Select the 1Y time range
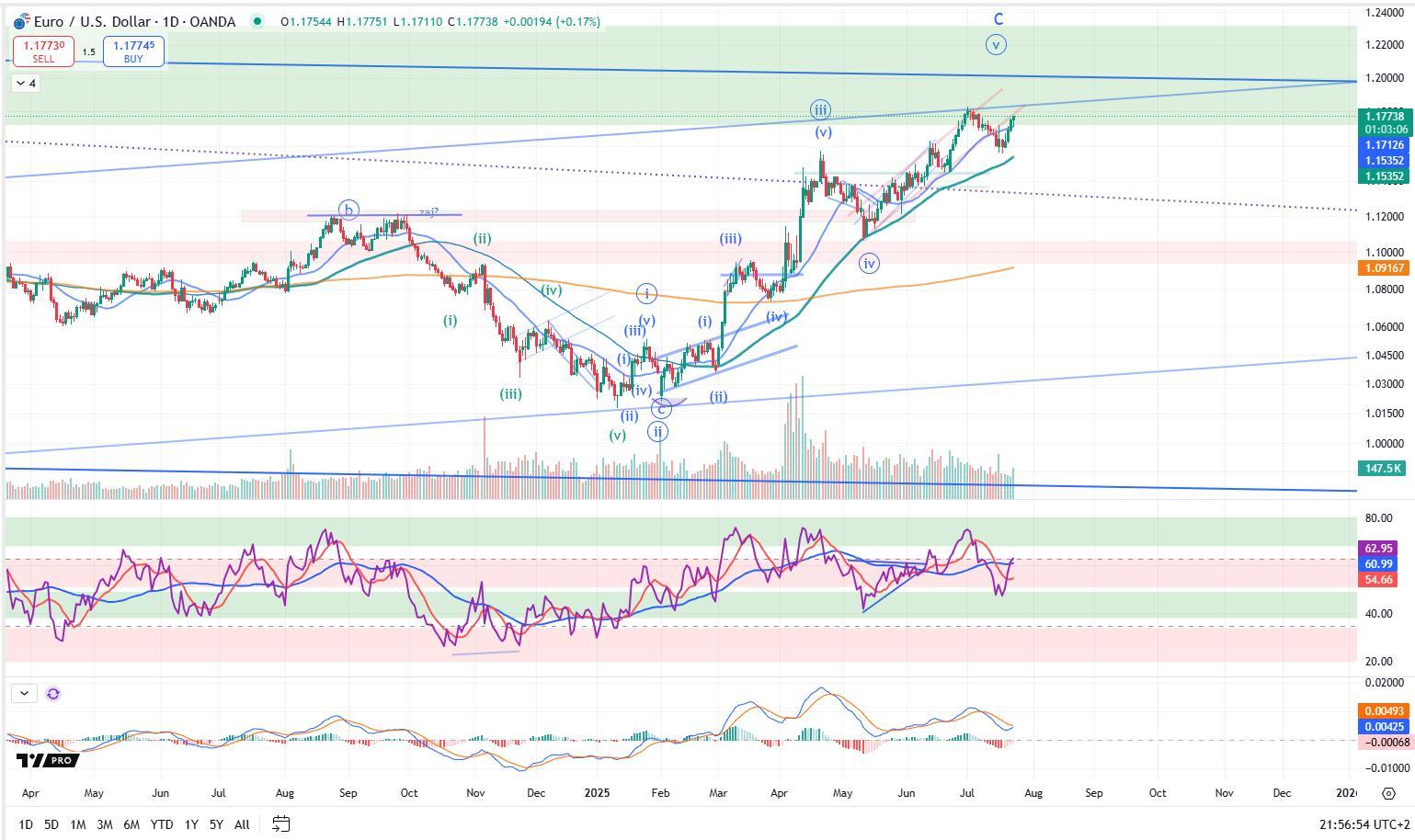 pos(191,824)
